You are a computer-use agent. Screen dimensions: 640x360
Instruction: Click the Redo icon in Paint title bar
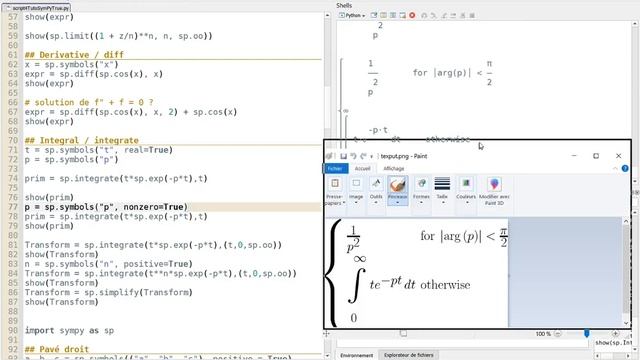[363, 156]
